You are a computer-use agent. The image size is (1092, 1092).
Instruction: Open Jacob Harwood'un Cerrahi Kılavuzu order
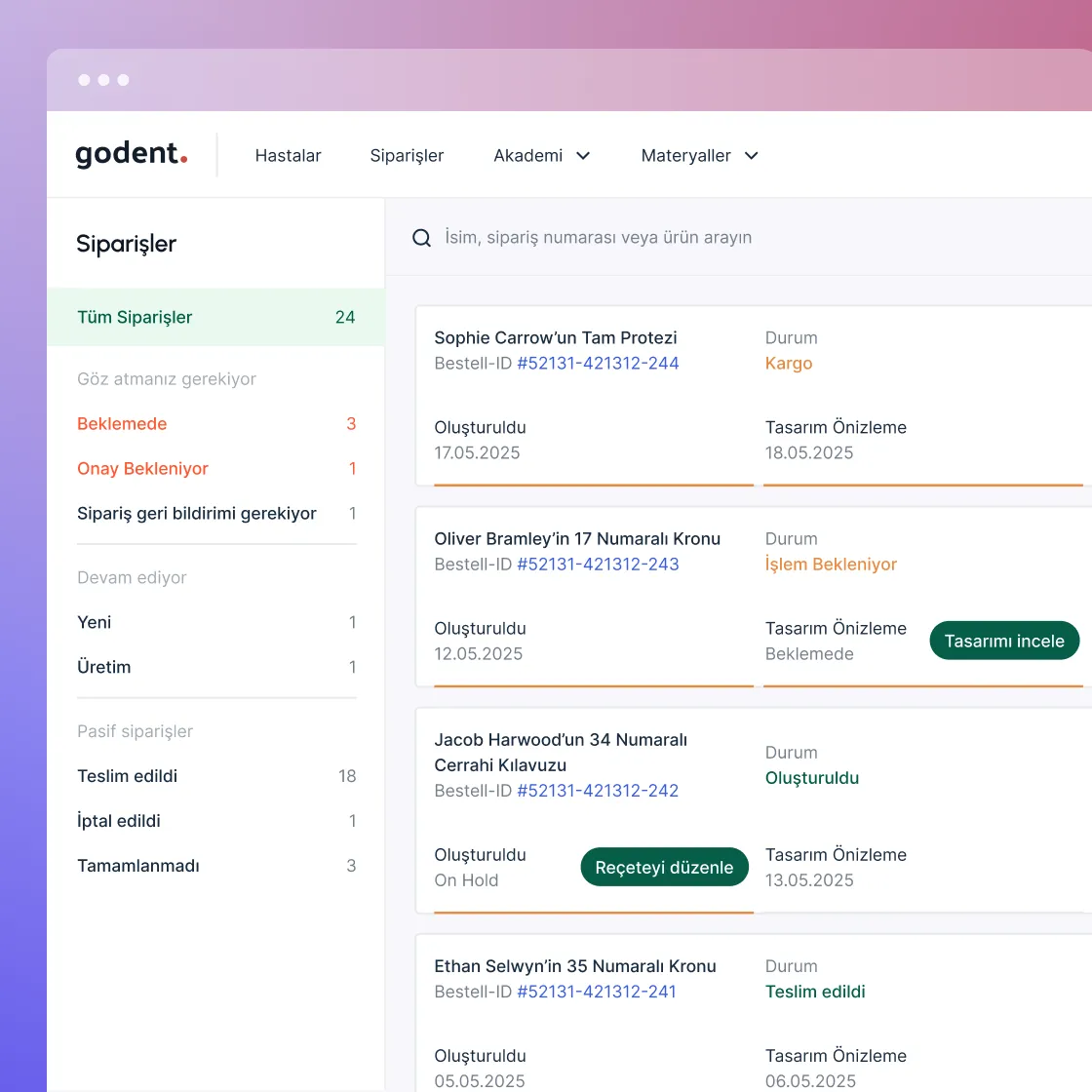(x=561, y=752)
